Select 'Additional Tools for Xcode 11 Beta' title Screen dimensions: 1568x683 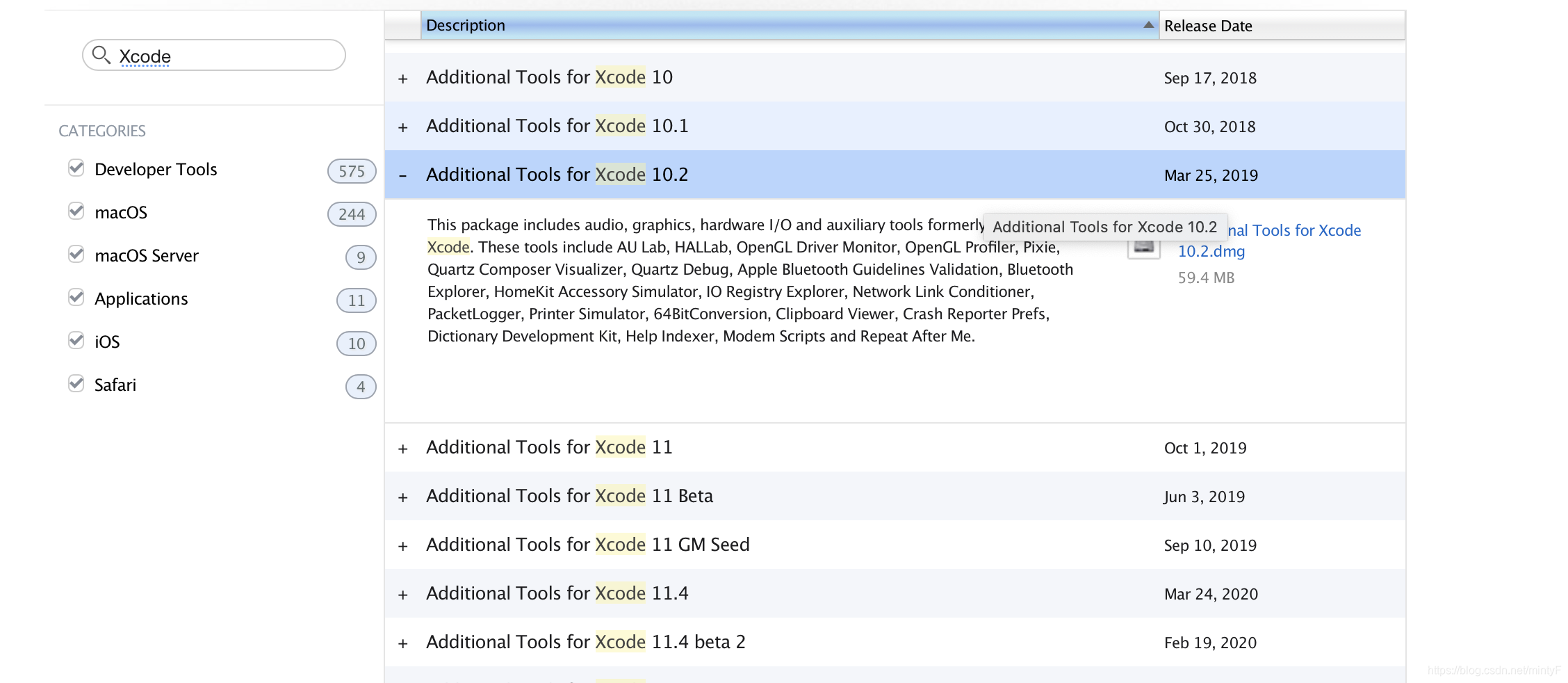[x=570, y=496]
